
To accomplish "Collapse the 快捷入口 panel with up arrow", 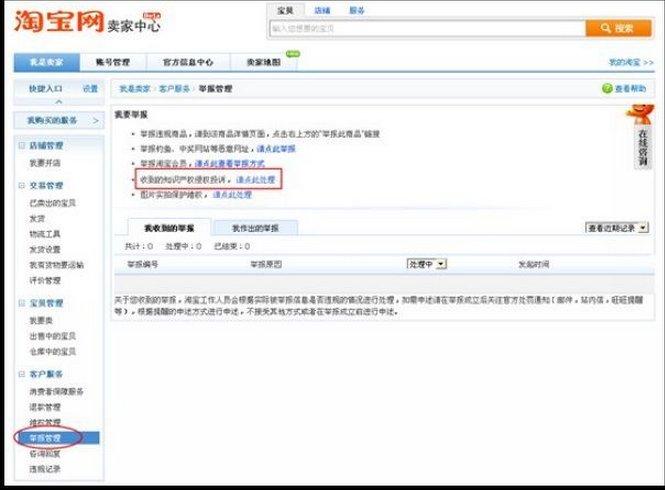I will (59, 102).
